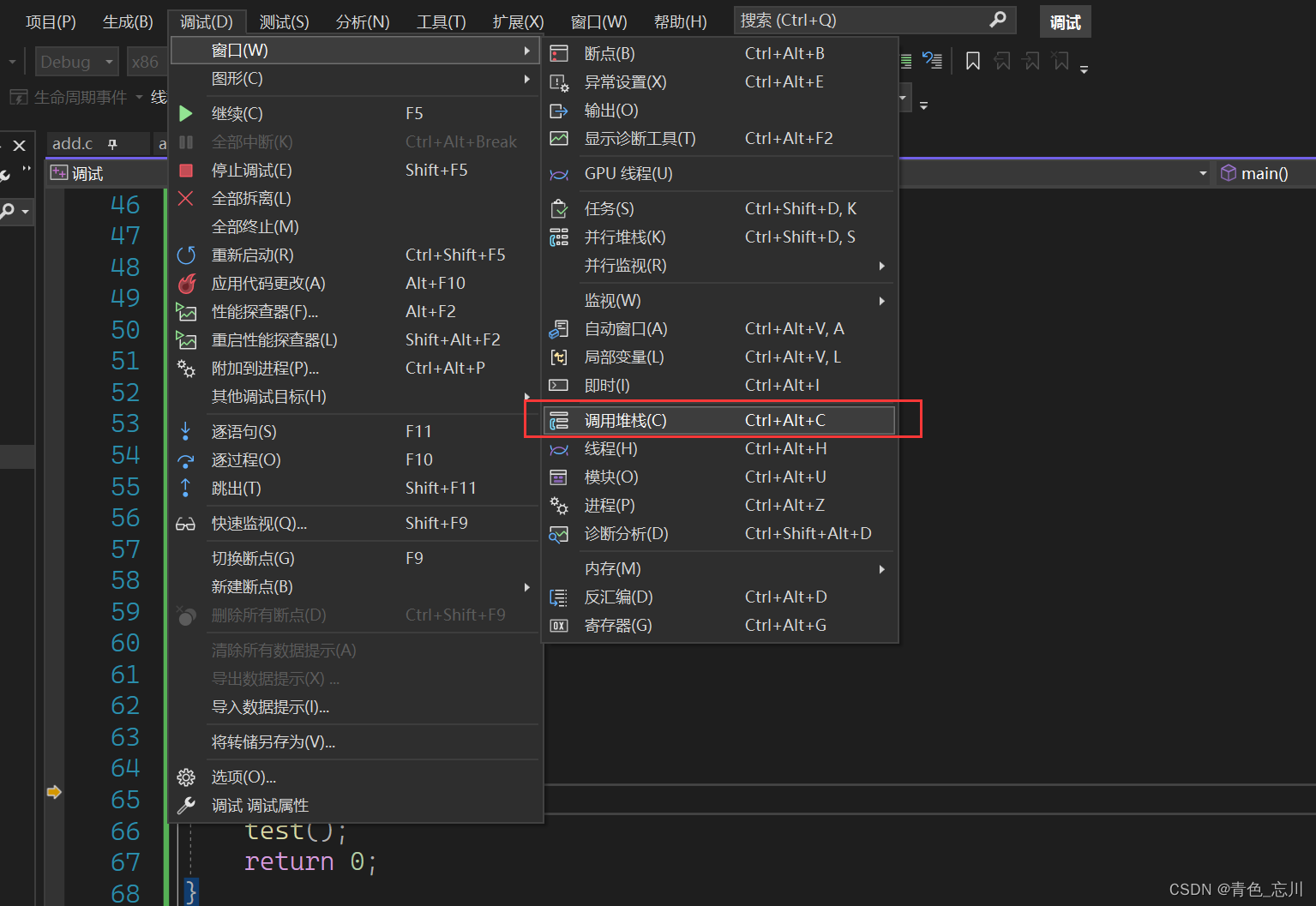Open the 帮助(H) menu
This screenshot has height=906, width=1316.
click(681, 21)
